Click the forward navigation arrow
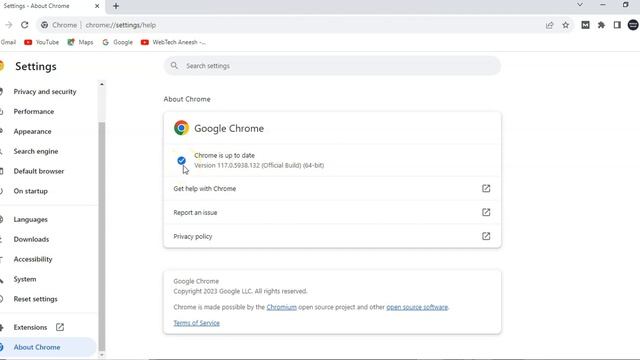 (9, 25)
